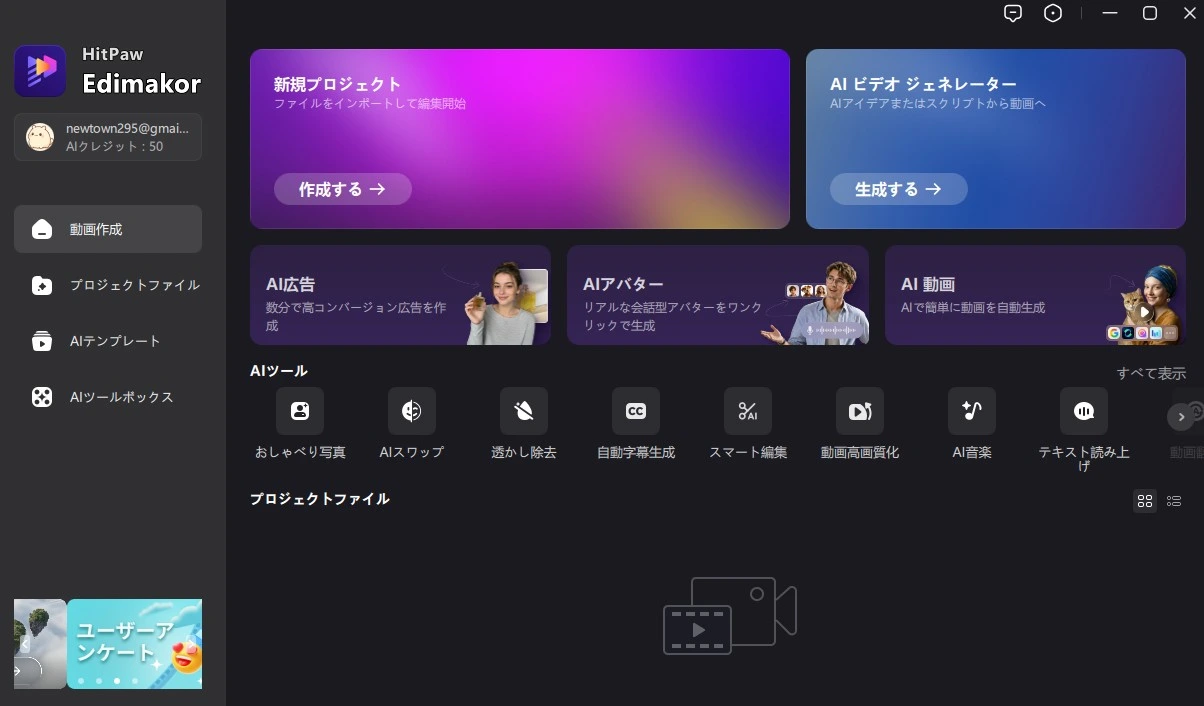The width and height of the screenshot is (1204, 706).
Task: Launch the AI音楽 tool icon
Action: pyautogui.click(x=972, y=411)
